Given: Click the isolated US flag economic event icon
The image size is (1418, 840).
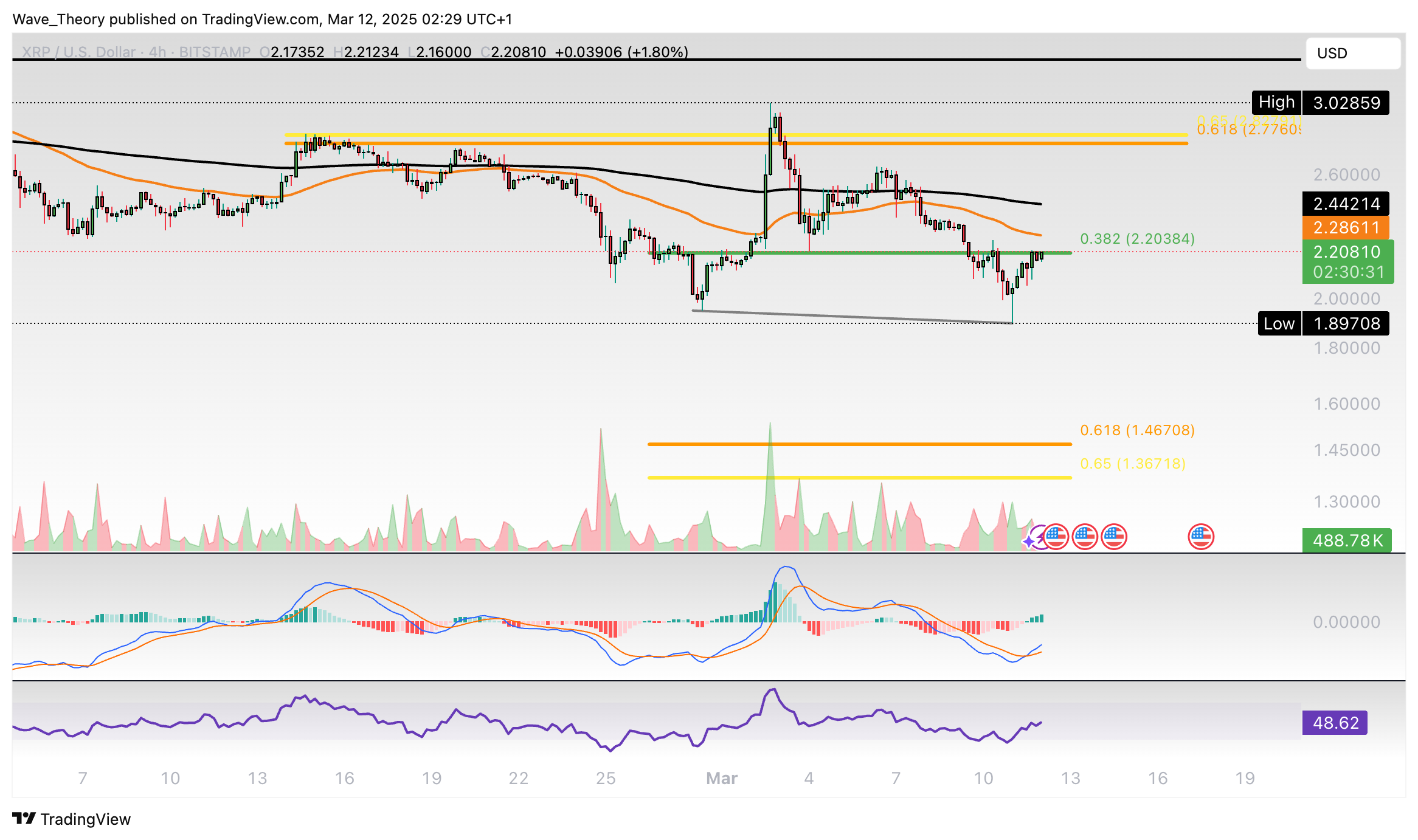Looking at the screenshot, I should point(1201,537).
